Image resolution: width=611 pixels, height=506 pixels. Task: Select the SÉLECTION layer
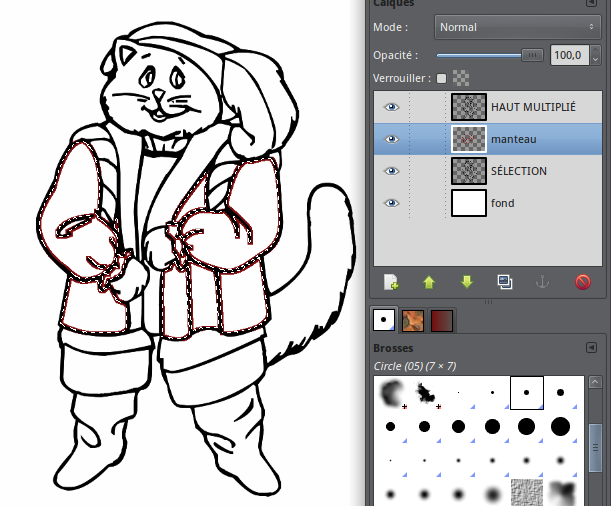click(518, 171)
